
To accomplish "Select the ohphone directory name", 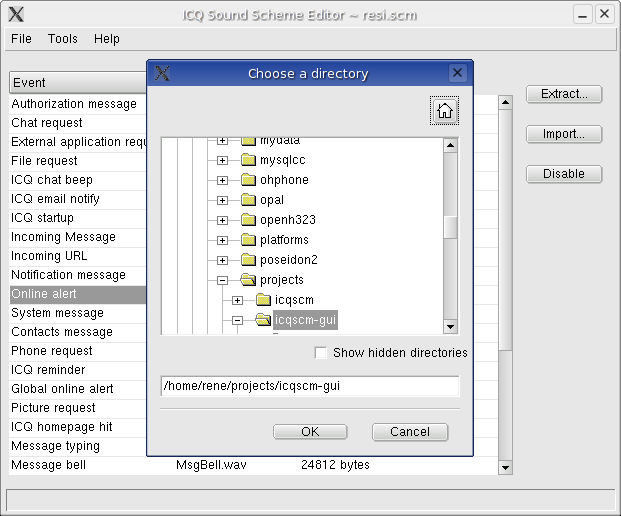I will pyautogui.click(x=284, y=180).
